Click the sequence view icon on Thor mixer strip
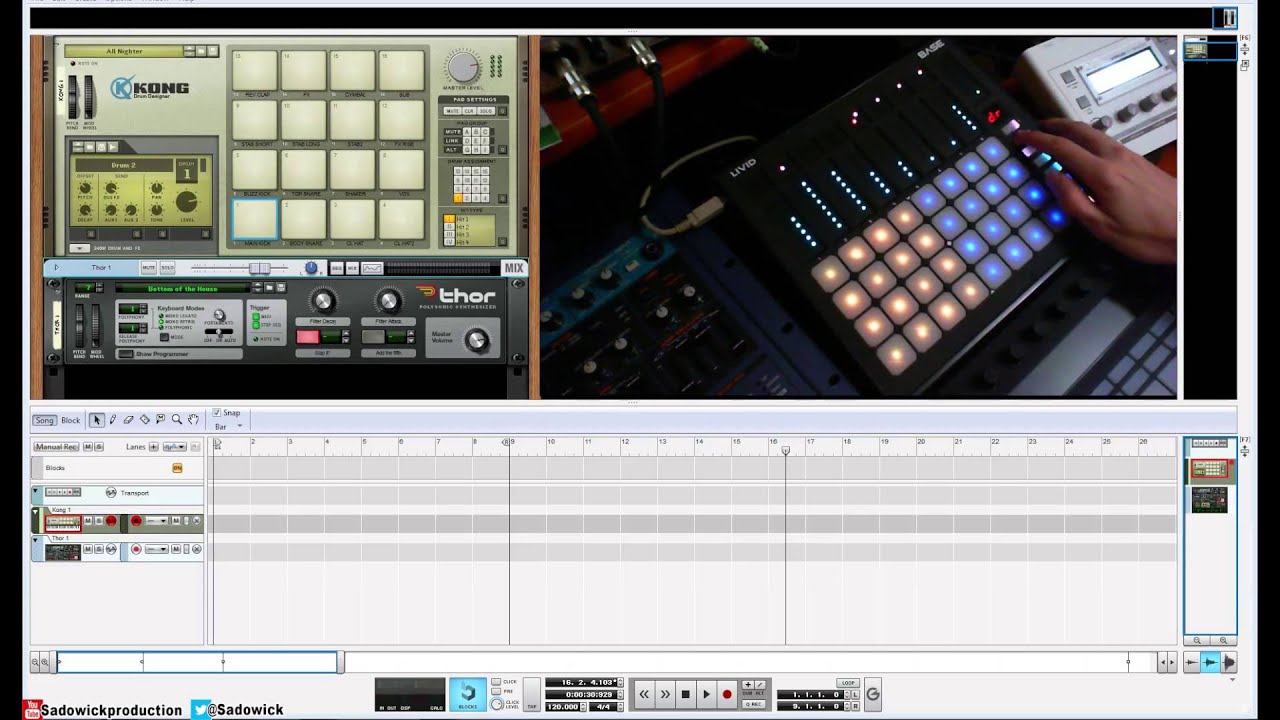This screenshot has height=720, width=1280. [x=372, y=268]
